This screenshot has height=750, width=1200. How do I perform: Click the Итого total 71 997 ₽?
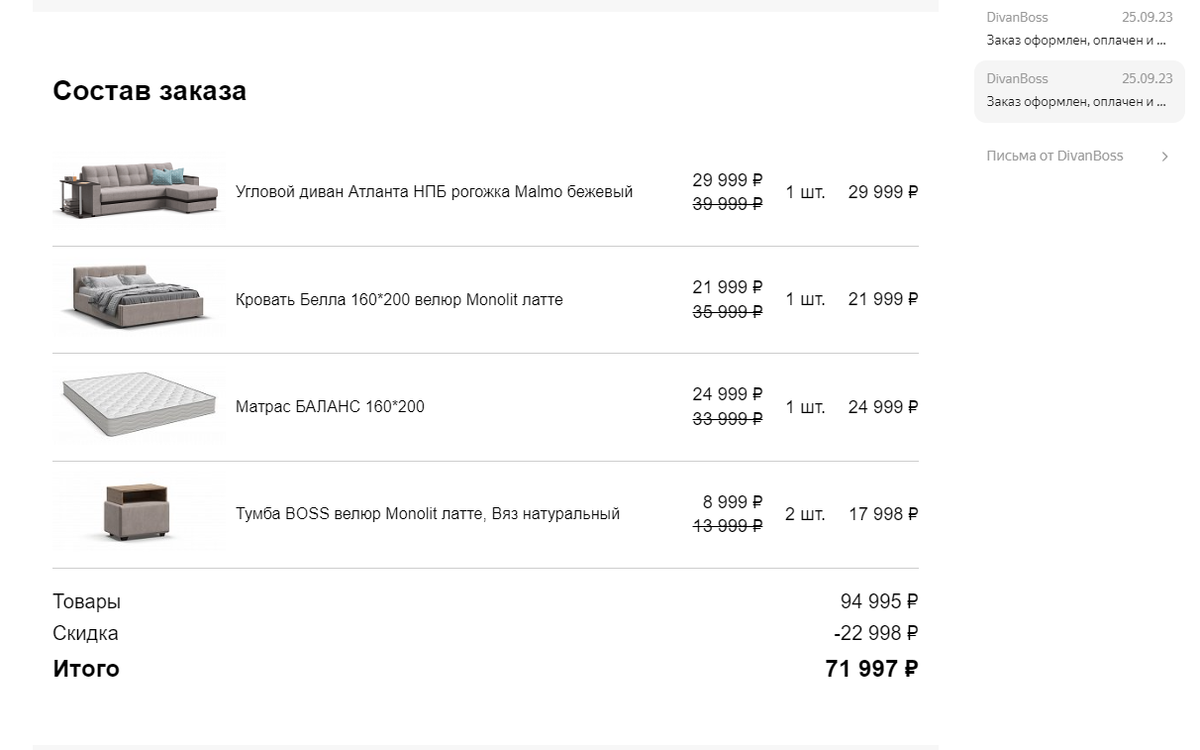pos(871,669)
